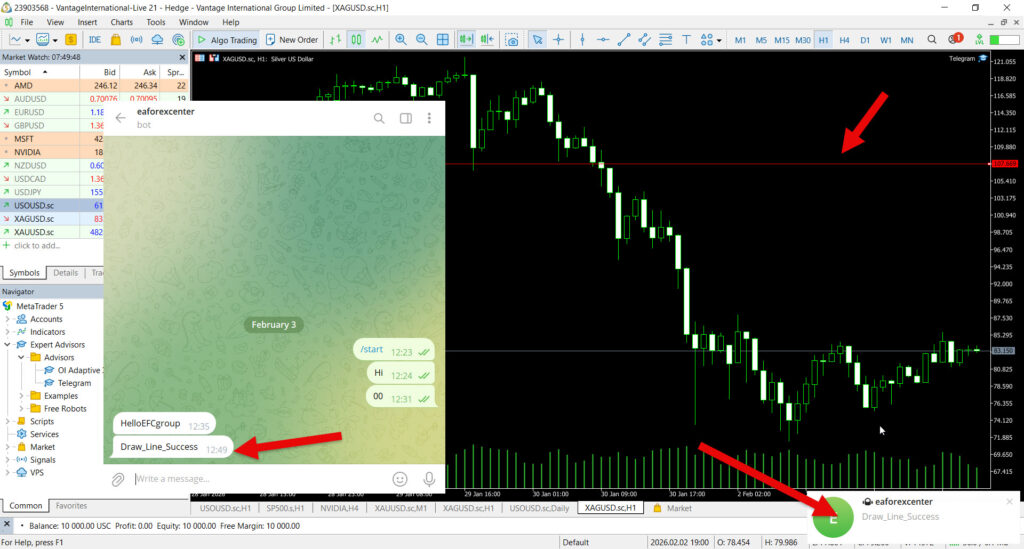
Task: Open the search magnifier in toolbar
Action: tap(931, 40)
